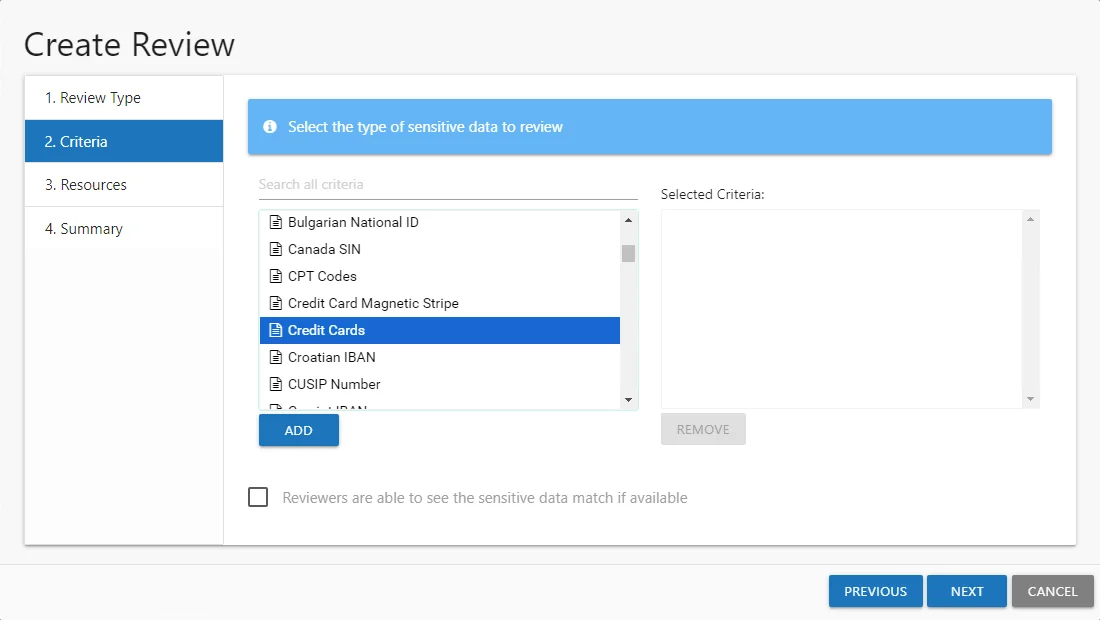Click the document icon beside CUSIP Number
Image resolution: width=1100 pixels, height=620 pixels.
tap(276, 384)
